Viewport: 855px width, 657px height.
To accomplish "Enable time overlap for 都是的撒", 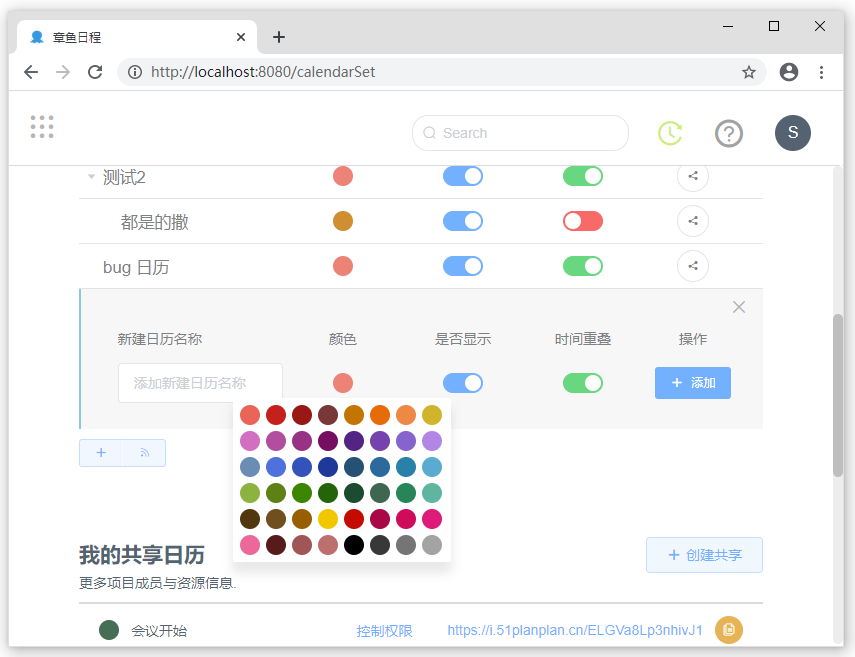I will coord(582,221).
